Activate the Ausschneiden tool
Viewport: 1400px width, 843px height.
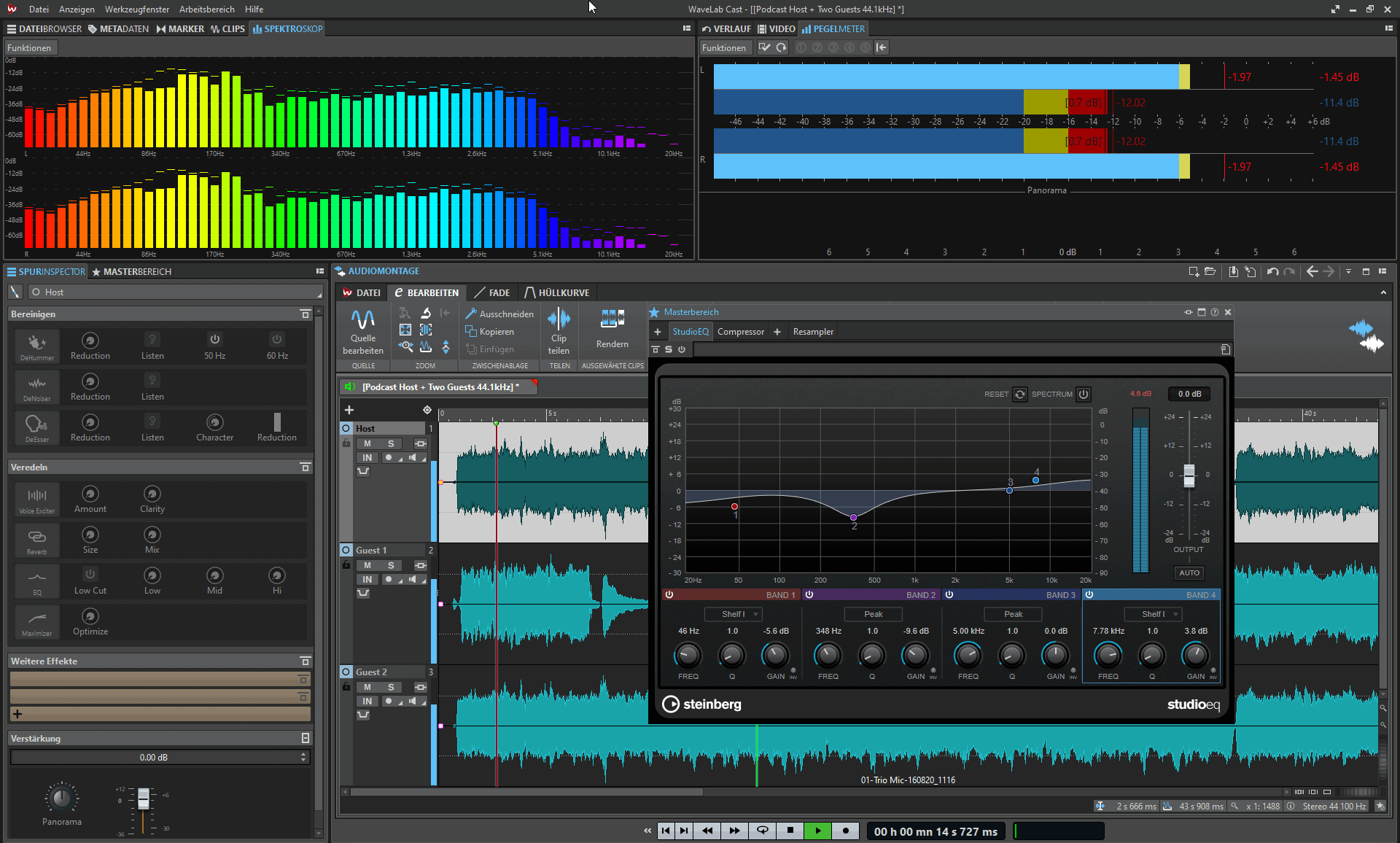click(x=499, y=314)
